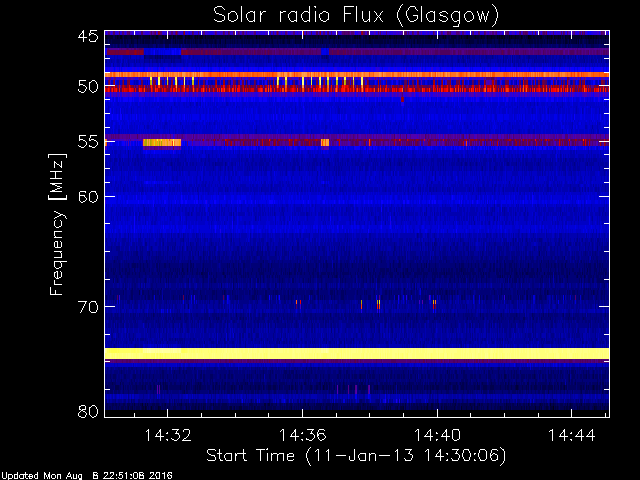Screen dimensions: 640x480
Task: Click the '80' frequency tick label
Action: 88,411
